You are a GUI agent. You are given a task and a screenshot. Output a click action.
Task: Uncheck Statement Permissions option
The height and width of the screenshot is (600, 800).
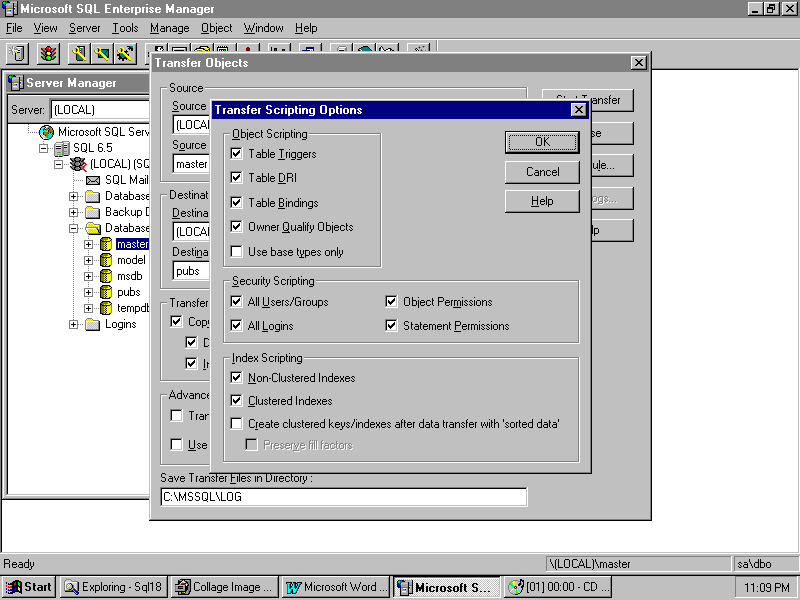tap(392, 326)
